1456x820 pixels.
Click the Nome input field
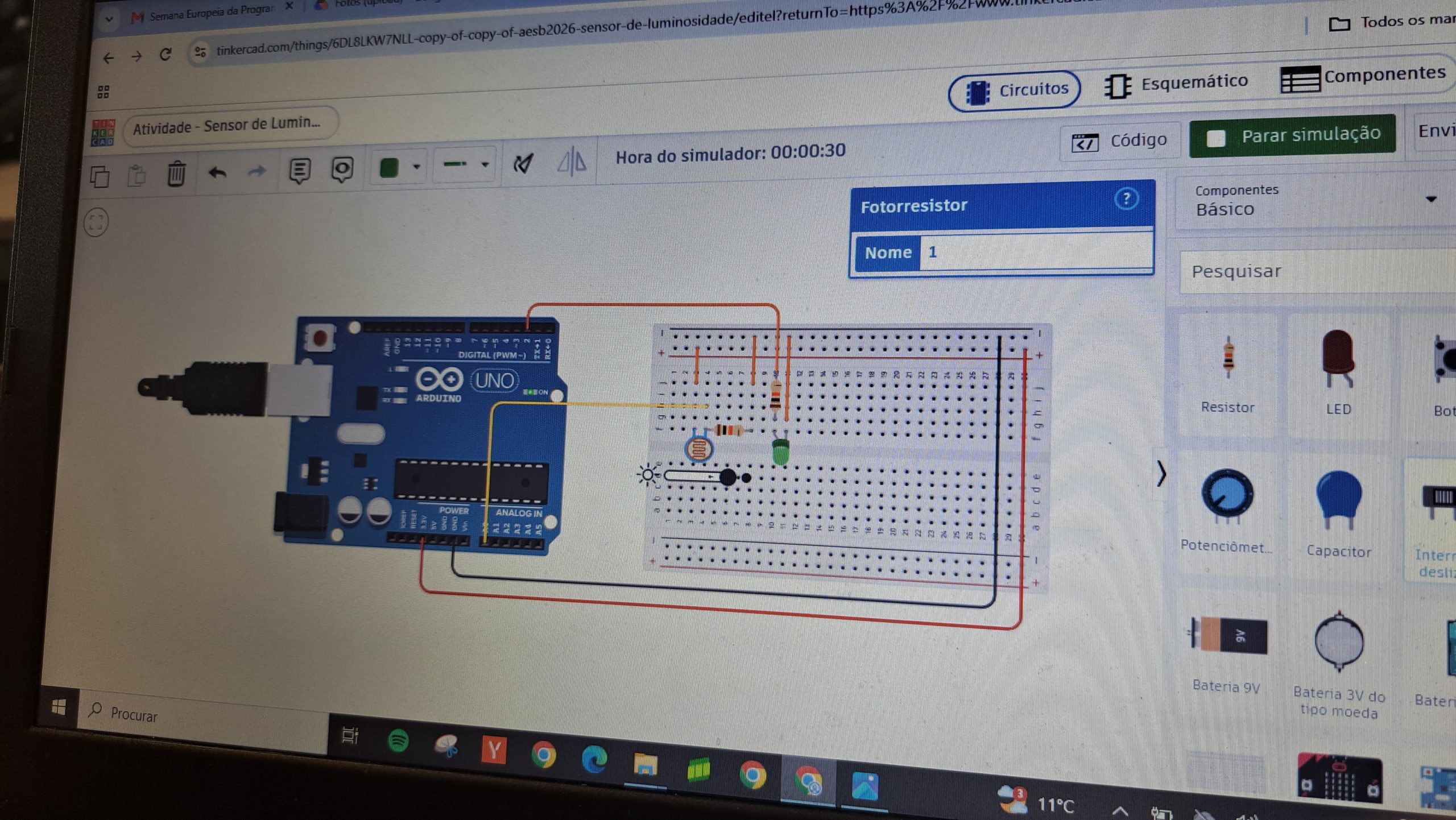tap(1036, 250)
